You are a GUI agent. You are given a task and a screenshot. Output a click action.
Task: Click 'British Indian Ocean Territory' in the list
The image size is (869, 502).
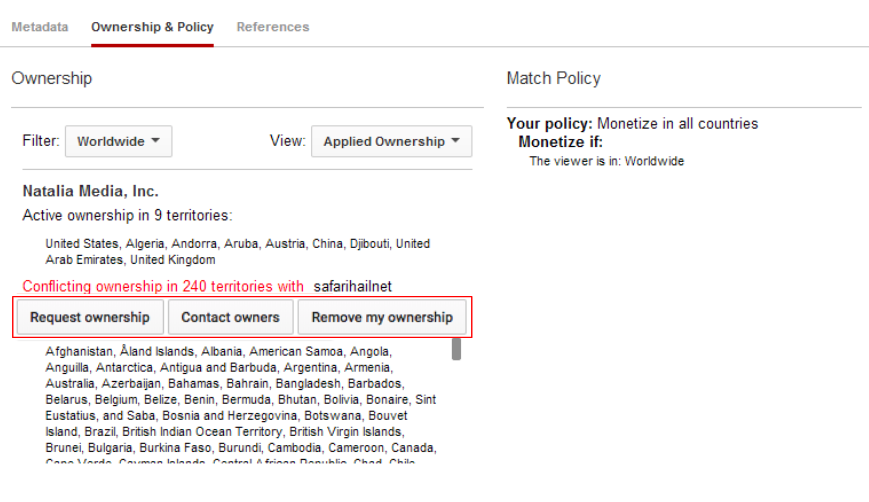coord(202,432)
